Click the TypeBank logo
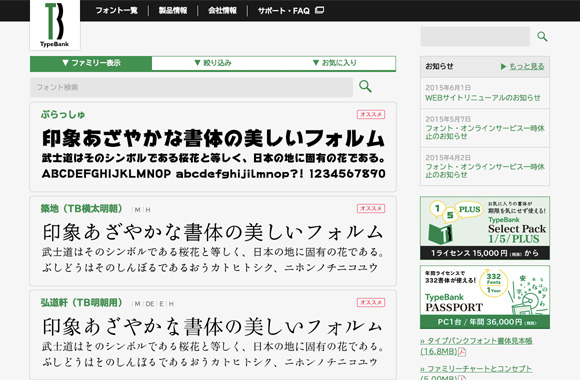 55,24
